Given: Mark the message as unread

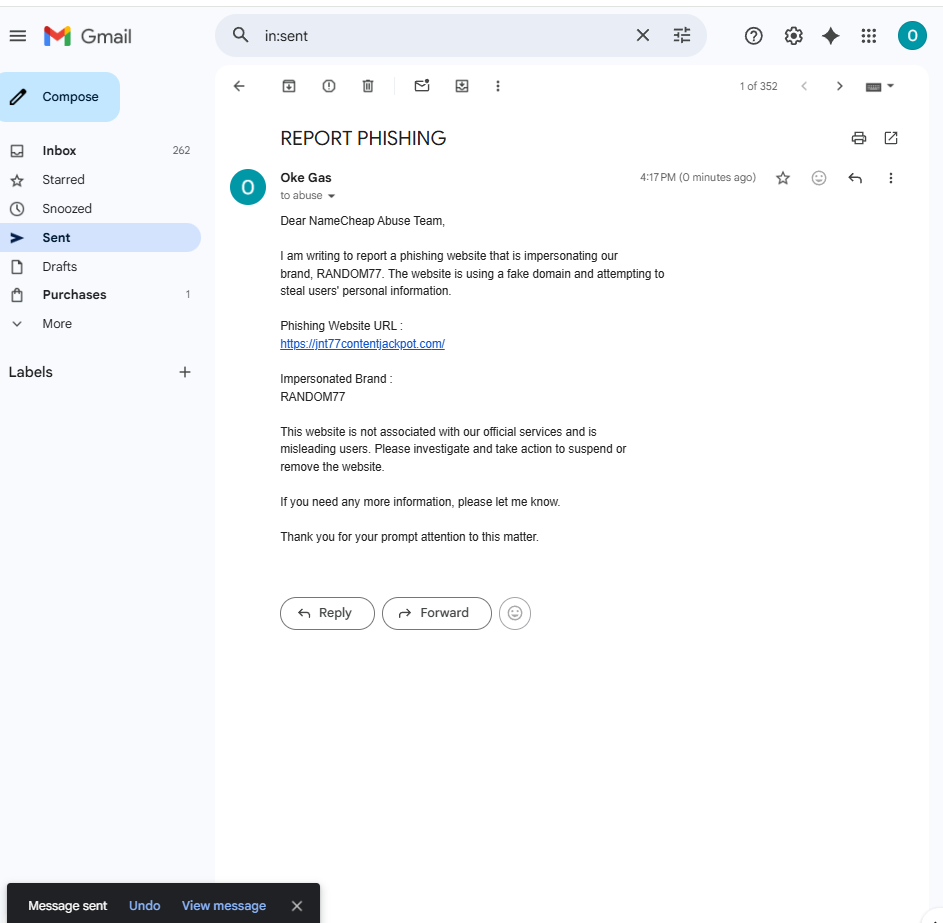Looking at the screenshot, I should [x=422, y=86].
